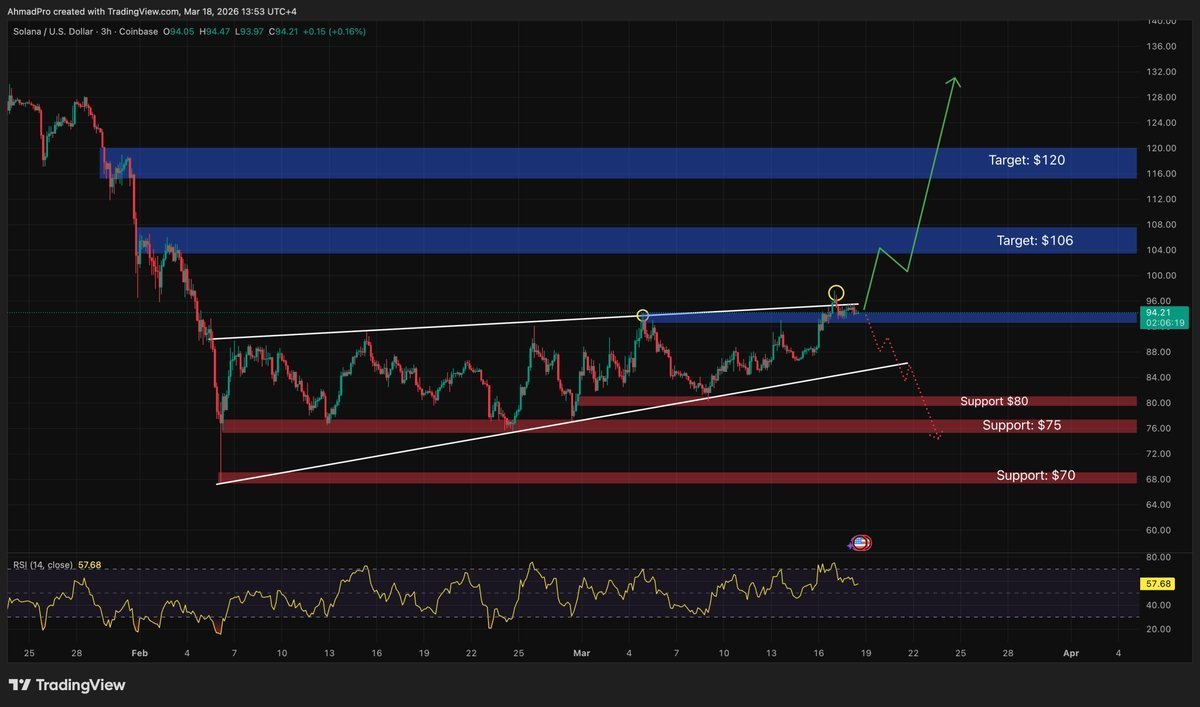
Task: Click the Support $80 text label
Action: click(994, 401)
